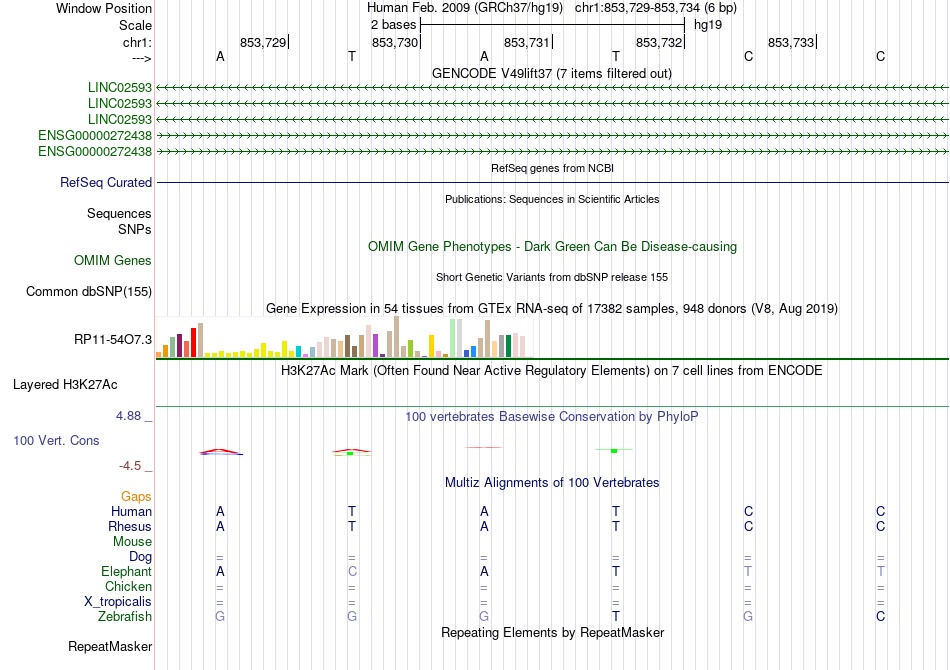Click the hg19 label beside the scale bar
950x670 pixels.
(708, 25)
